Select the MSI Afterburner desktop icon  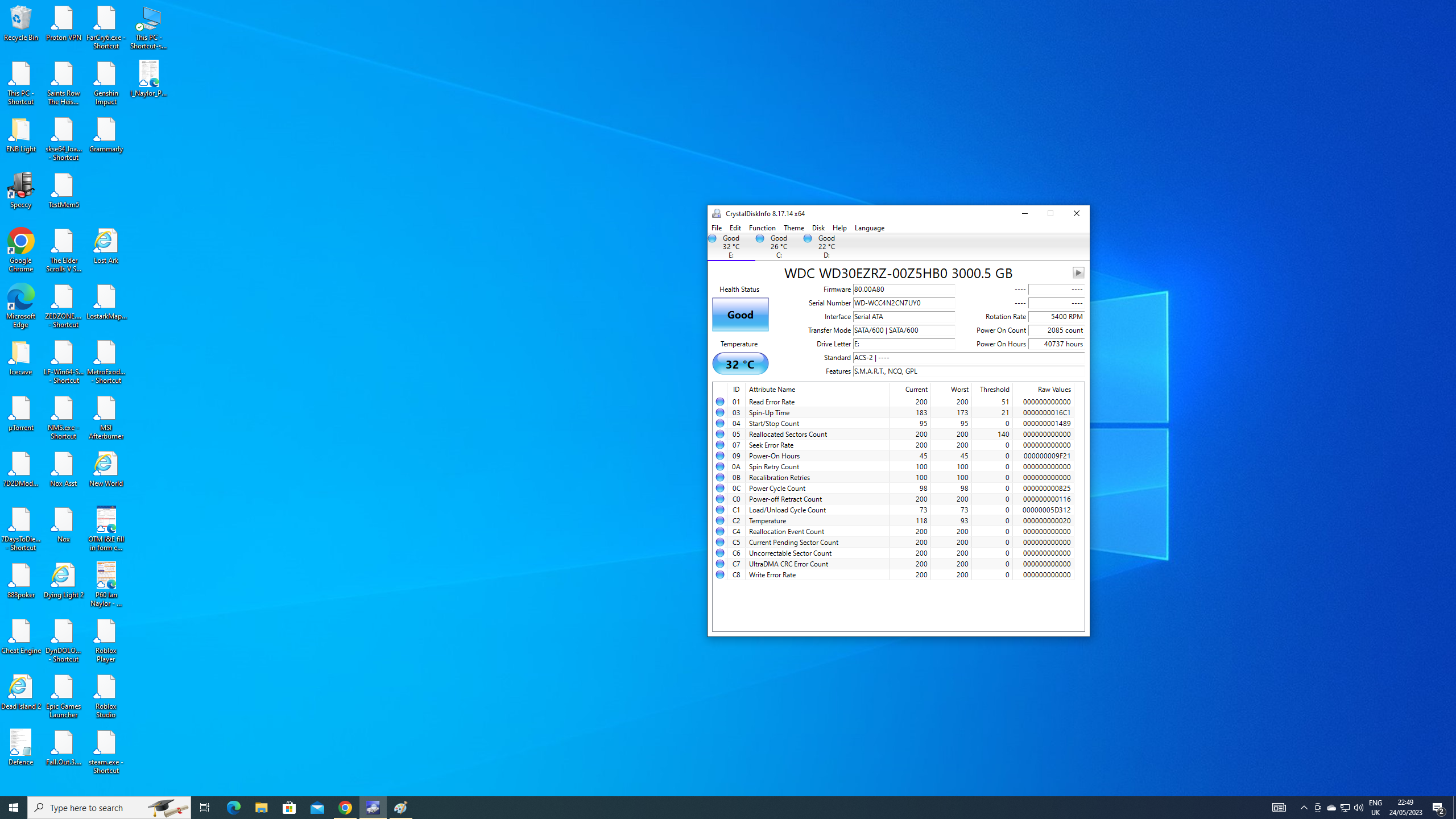(106, 418)
